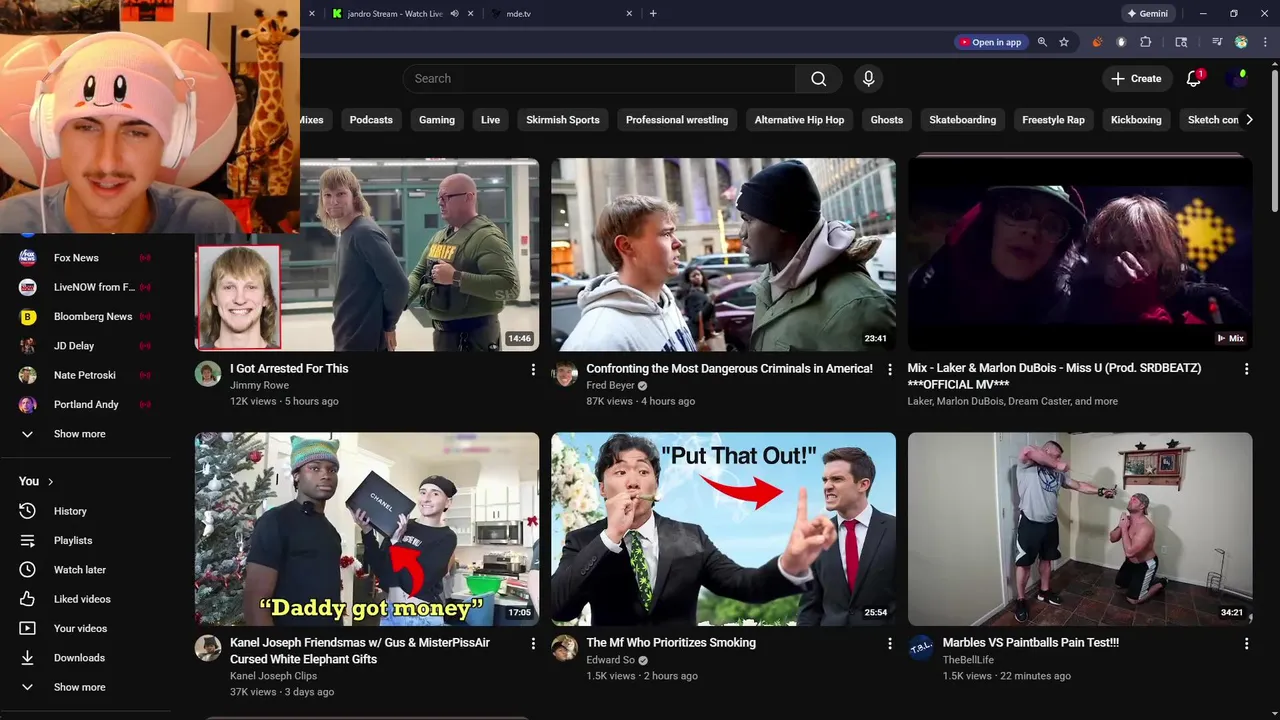This screenshot has width=1280, height=720.
Task: Open options for Kanel Joseph Friendsmas video
Action: pos(533,644)
